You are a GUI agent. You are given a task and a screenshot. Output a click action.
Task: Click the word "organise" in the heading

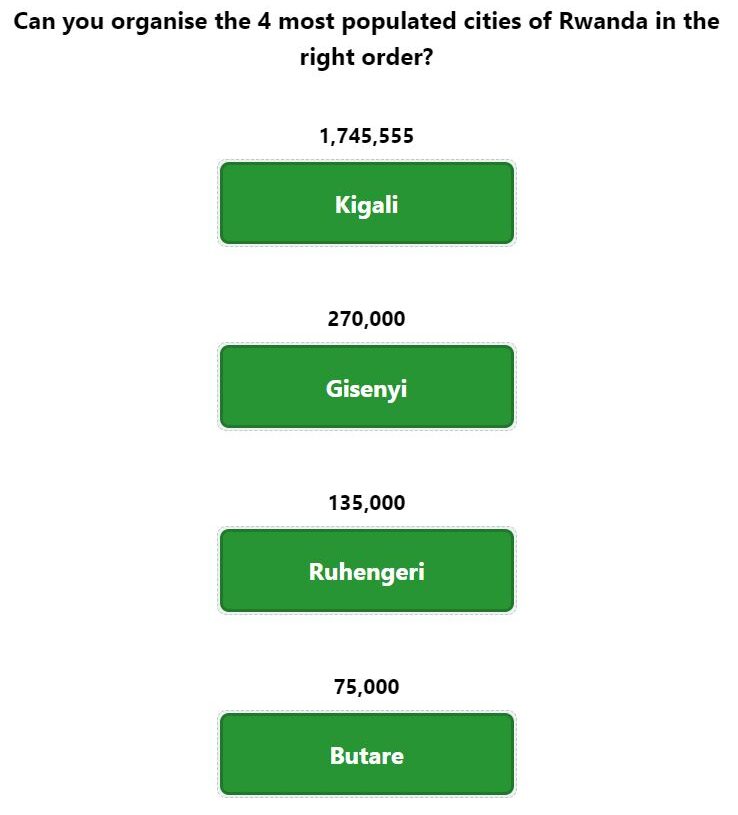[x=159, y=22]
